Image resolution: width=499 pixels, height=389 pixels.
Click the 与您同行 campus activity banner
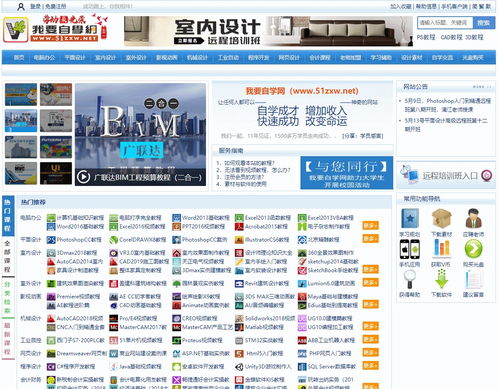[347, 173]
